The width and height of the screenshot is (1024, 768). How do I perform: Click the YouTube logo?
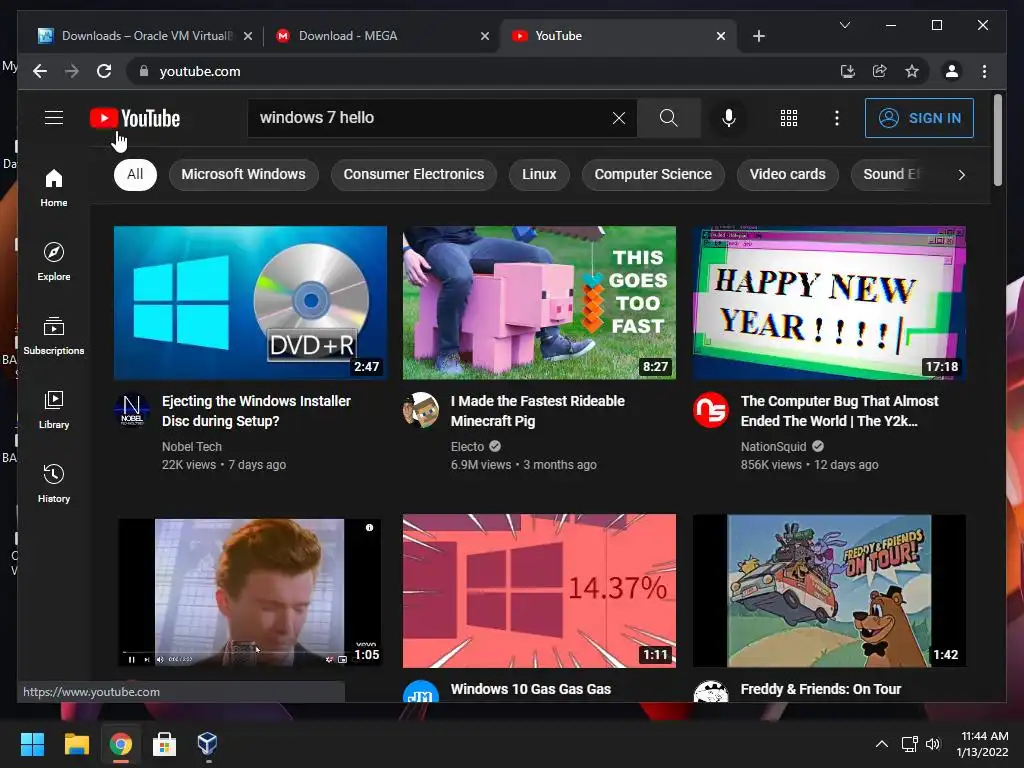(x=135, y=118)
